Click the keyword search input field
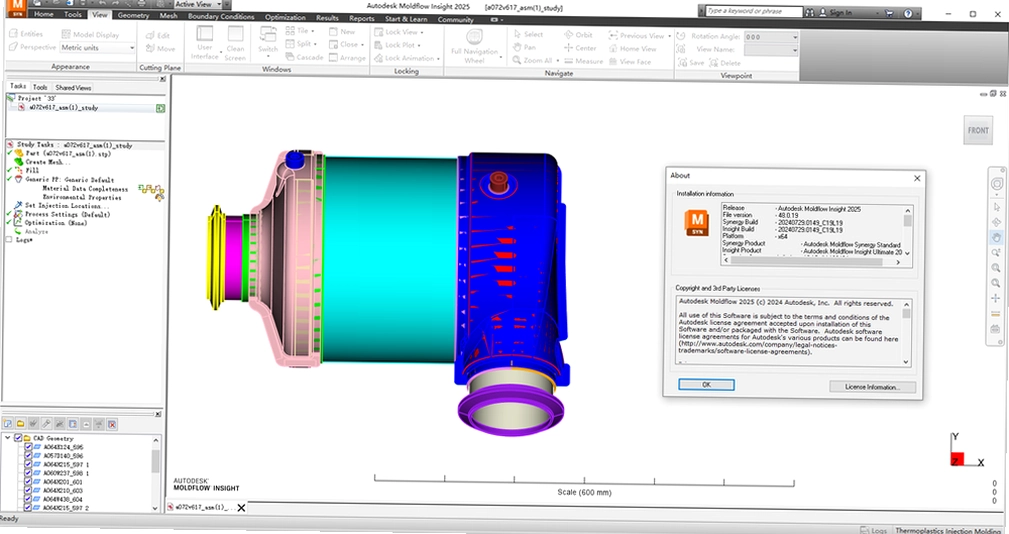Screen dimensions: 1009x534 [x=753, y=12]
